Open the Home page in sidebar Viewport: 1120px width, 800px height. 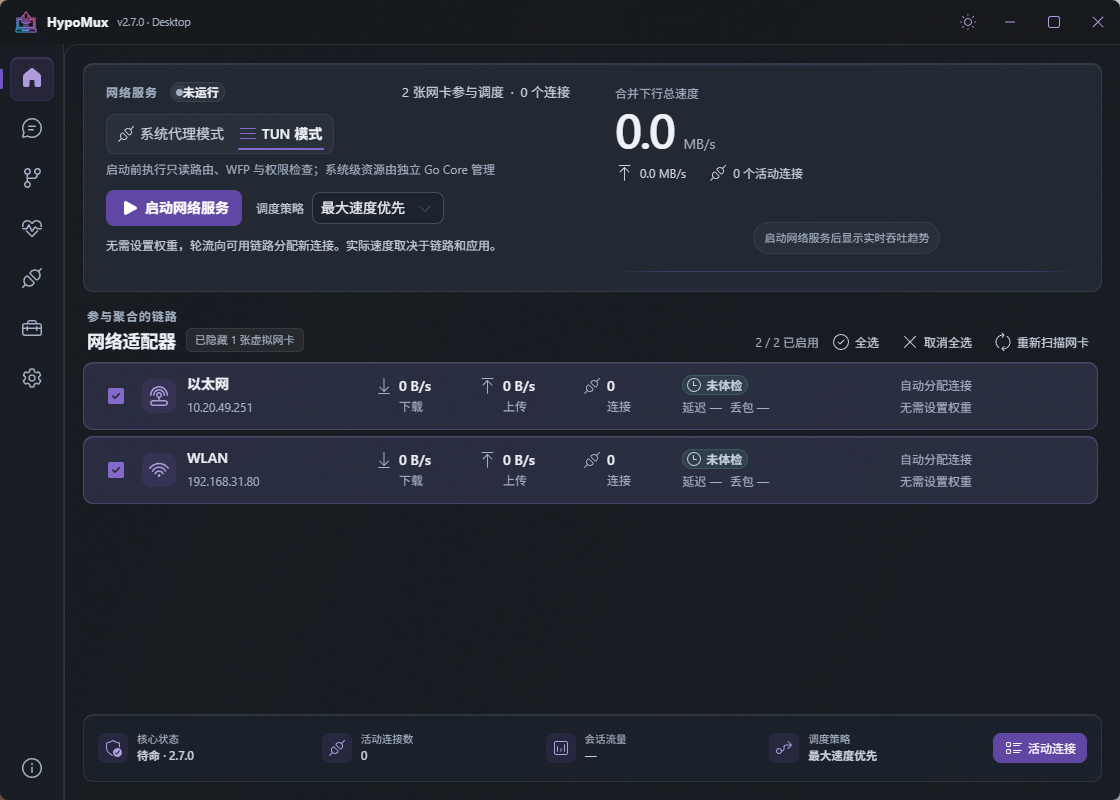tap(32, 78)
